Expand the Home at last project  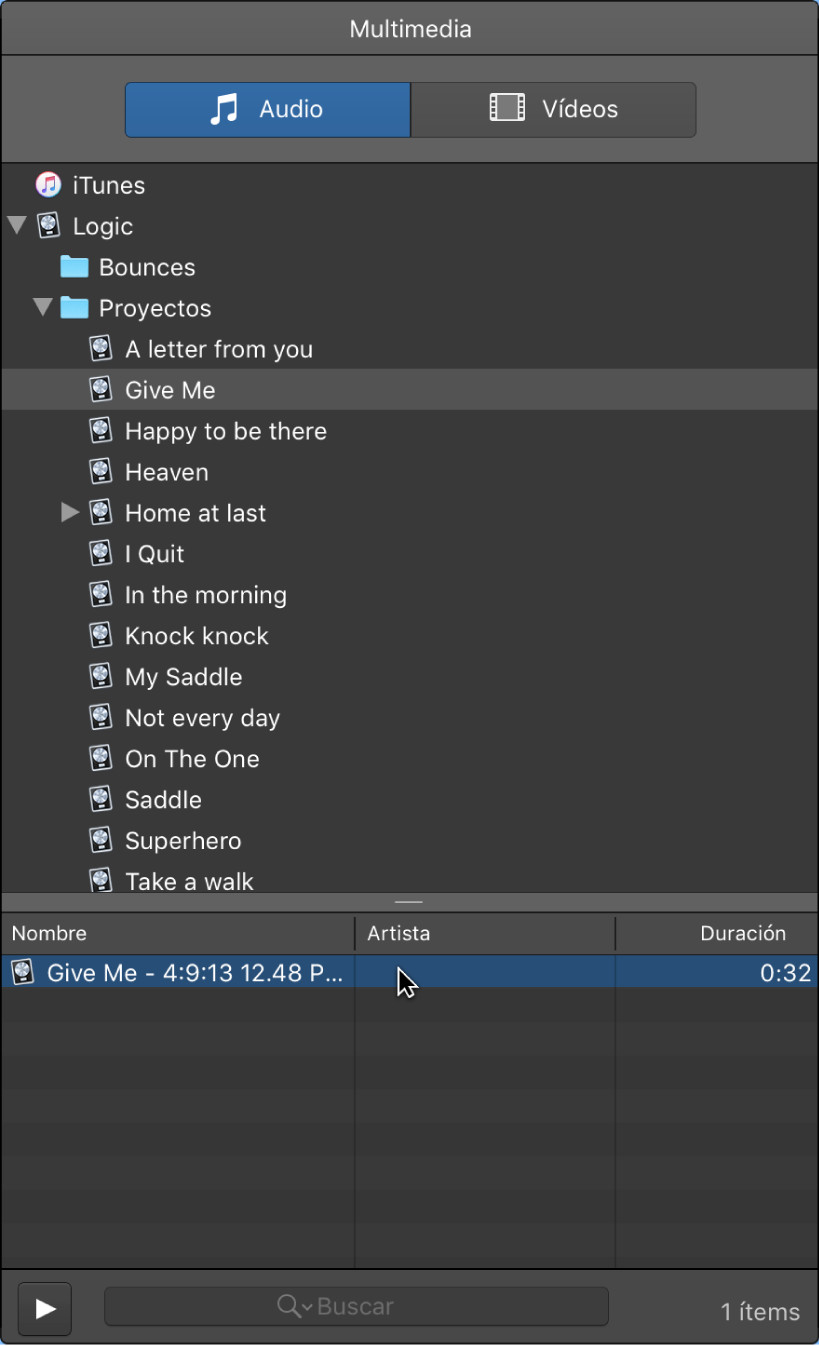[69, 513]
